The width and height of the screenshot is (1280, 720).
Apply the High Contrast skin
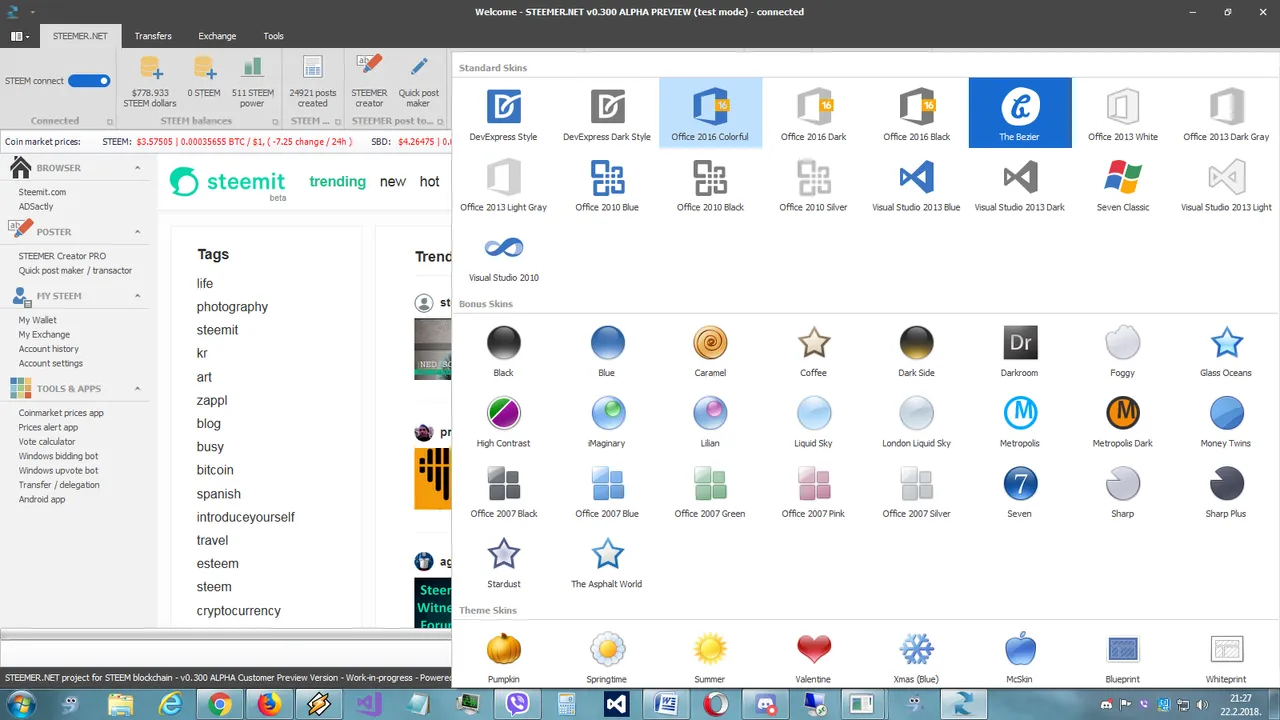pos(503,420)
